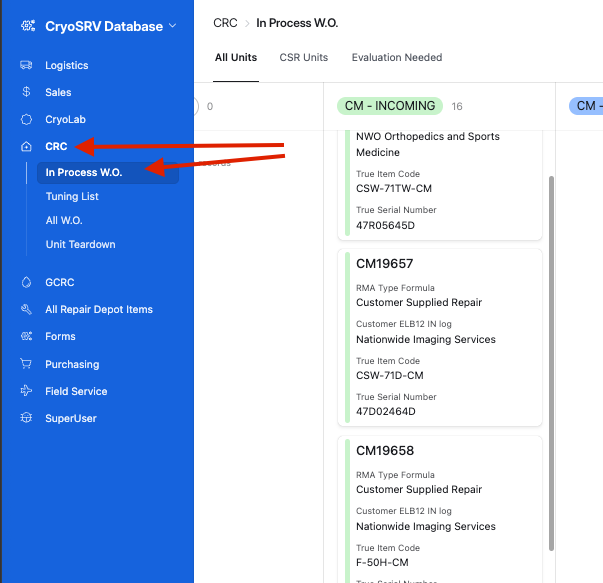Click the Sales dollar icon
Viewport: 603px width, 583px height.
[x=26, y=92]
